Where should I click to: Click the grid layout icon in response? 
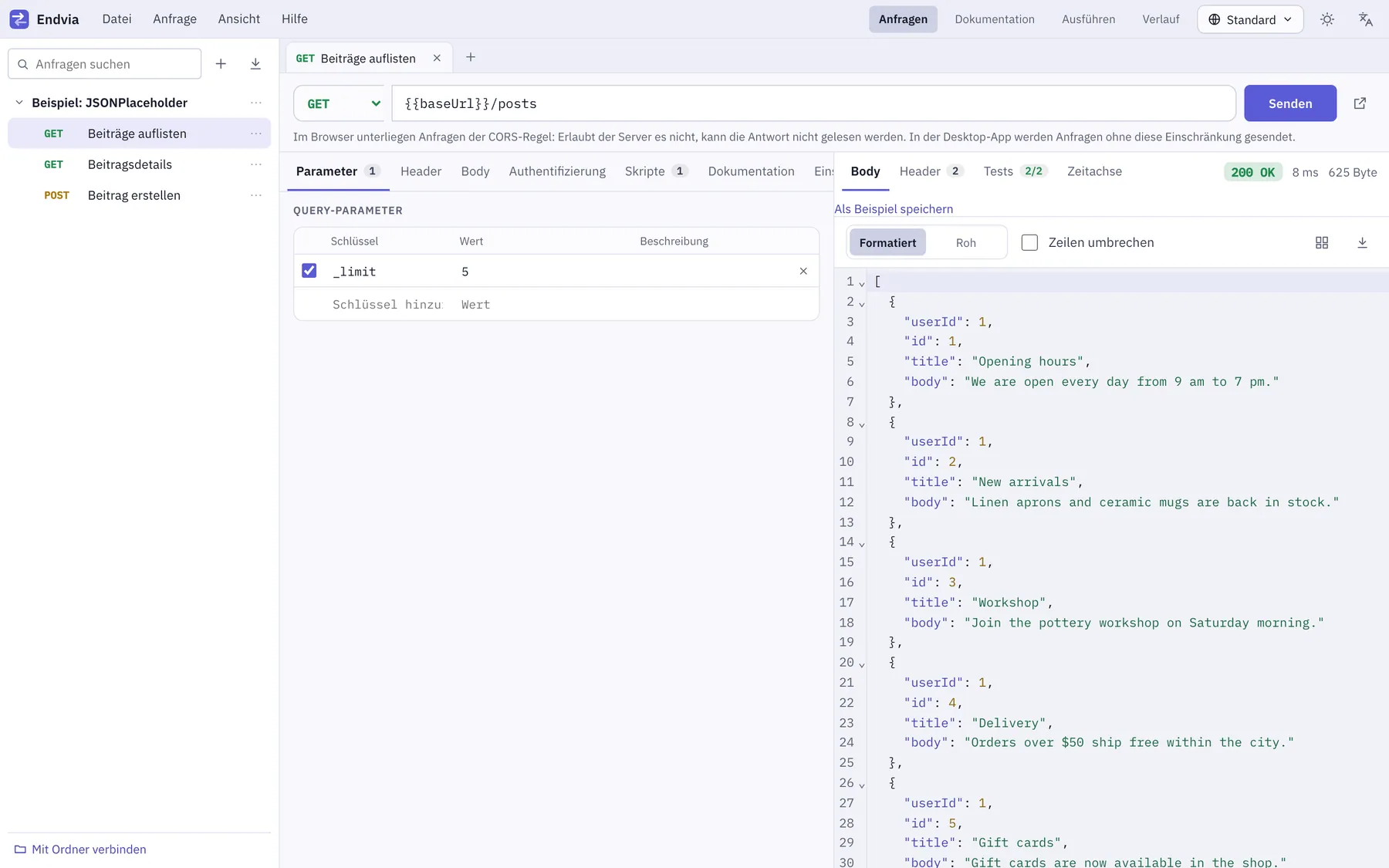[x=1322, y=242]
